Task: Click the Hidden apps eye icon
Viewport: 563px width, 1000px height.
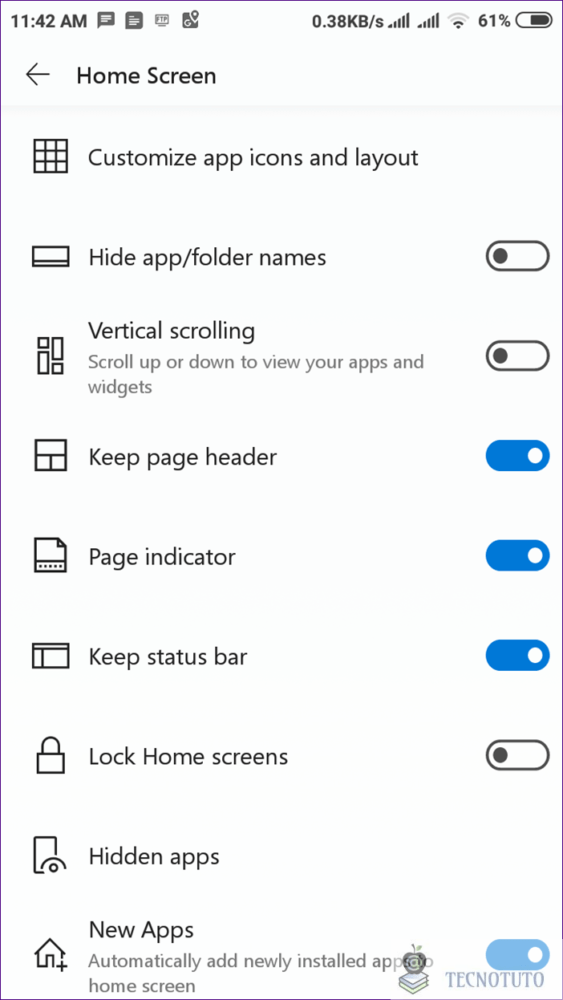Action: pyautogui.click(x=50, y=855)
